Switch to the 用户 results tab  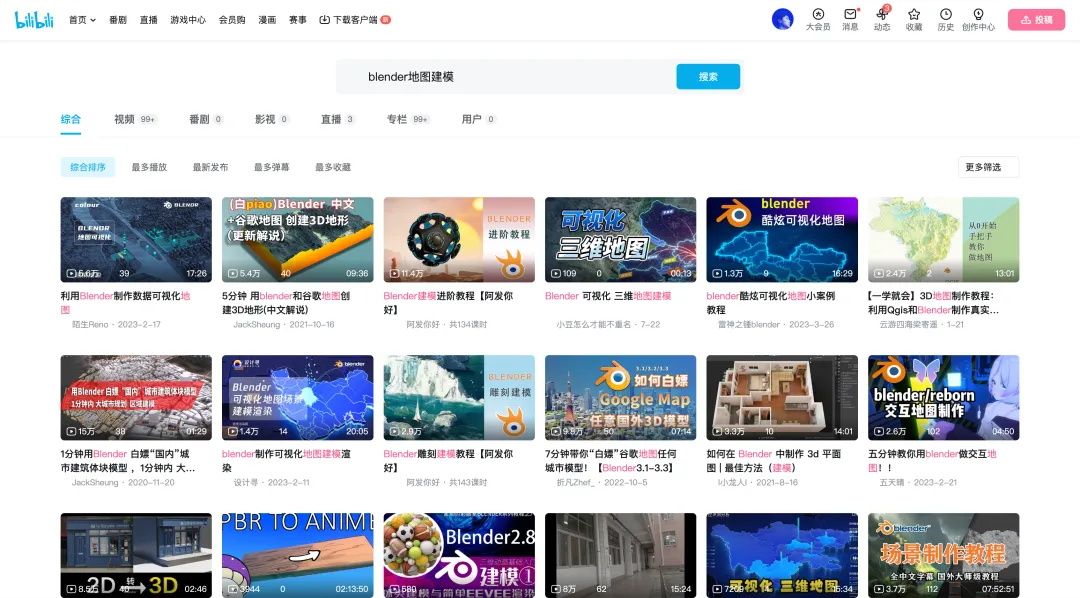click(478, 119)
